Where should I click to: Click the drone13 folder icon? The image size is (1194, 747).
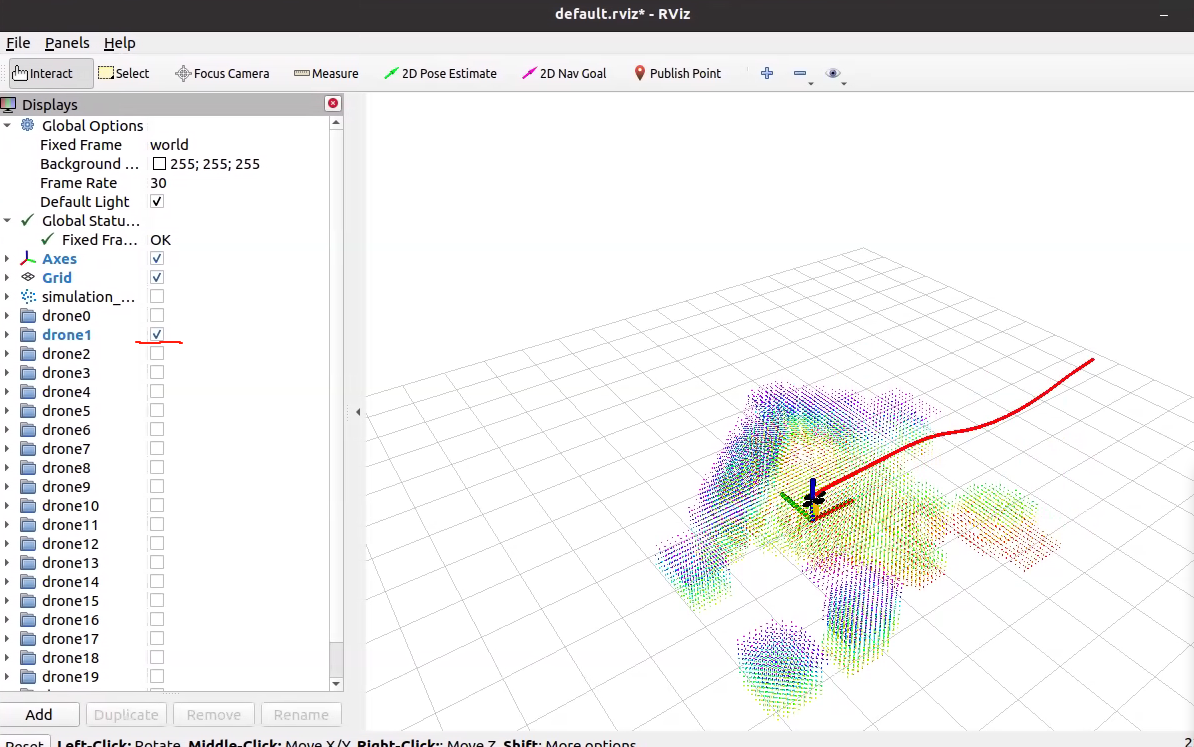[x=28, y=563]
